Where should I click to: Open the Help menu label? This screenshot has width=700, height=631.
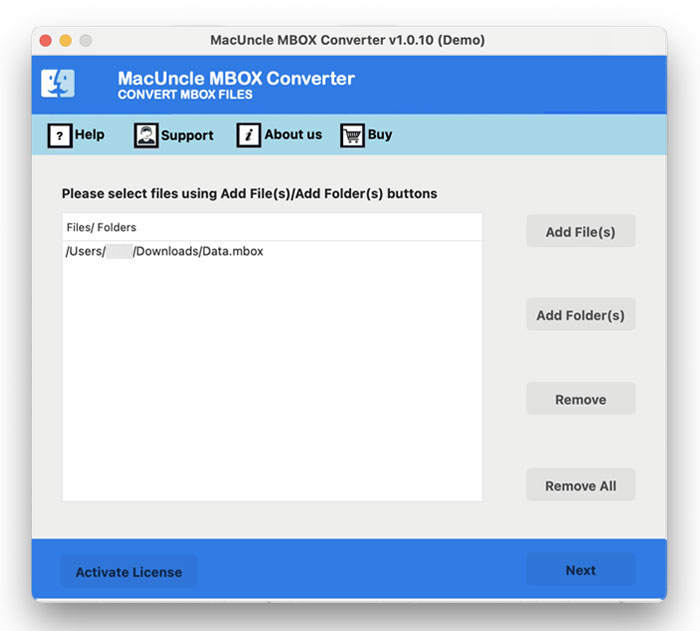tap(90, 134)
